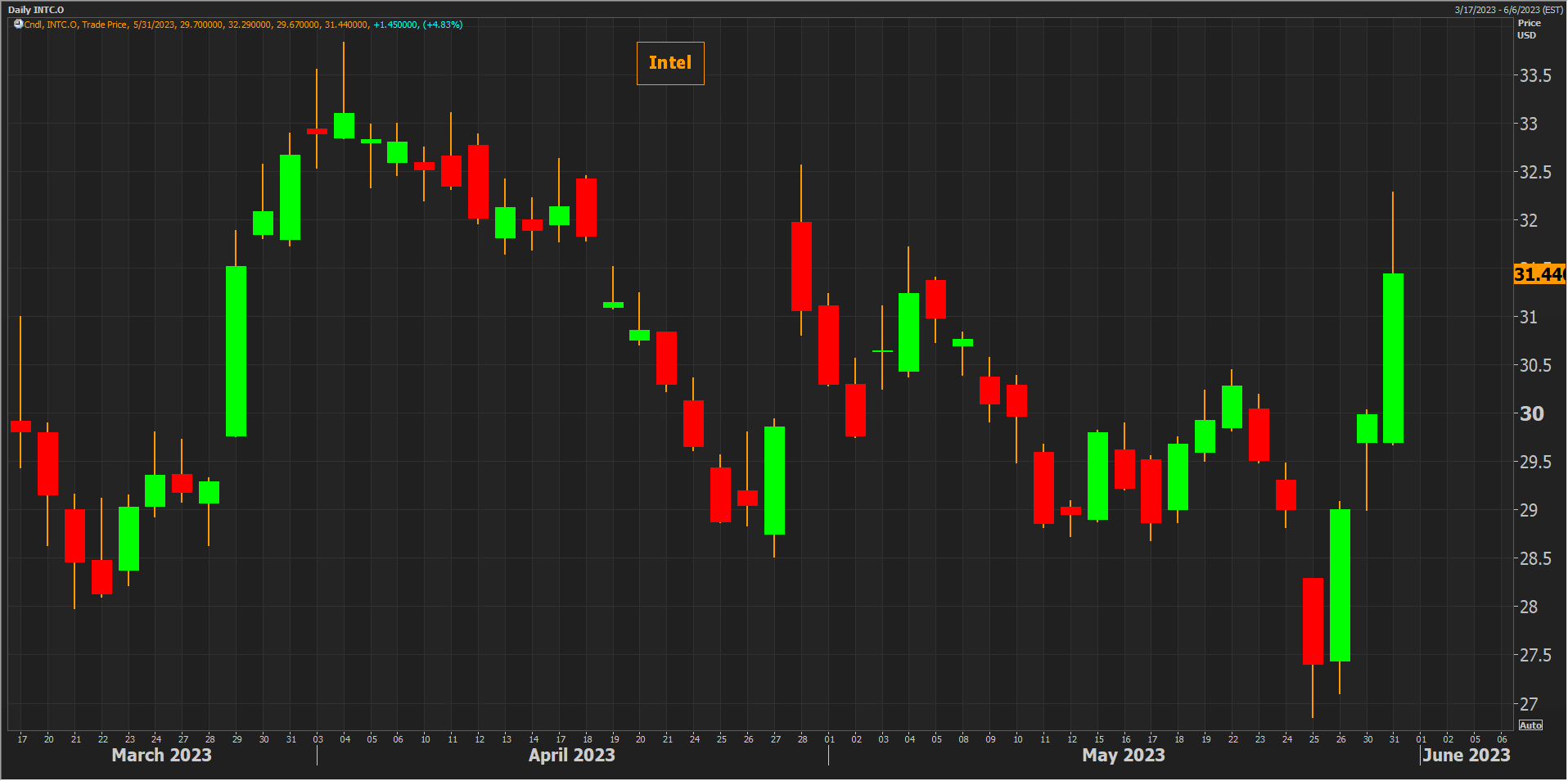Toggle the Auto scale button

pos(1530,725)
